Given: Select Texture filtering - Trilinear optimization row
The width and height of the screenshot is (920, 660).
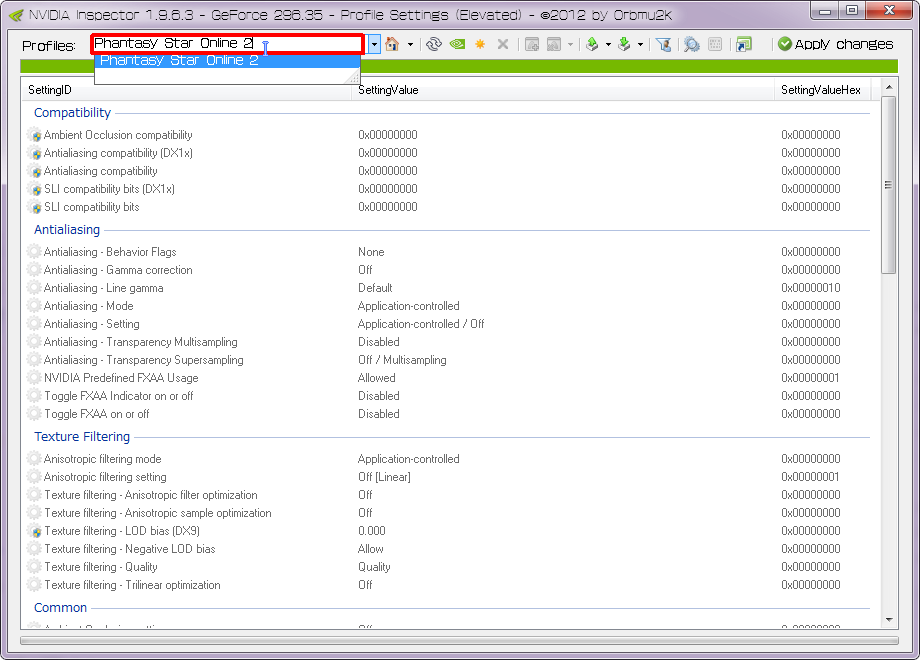Looking at the screenshot, I should [x=449, y=585].
